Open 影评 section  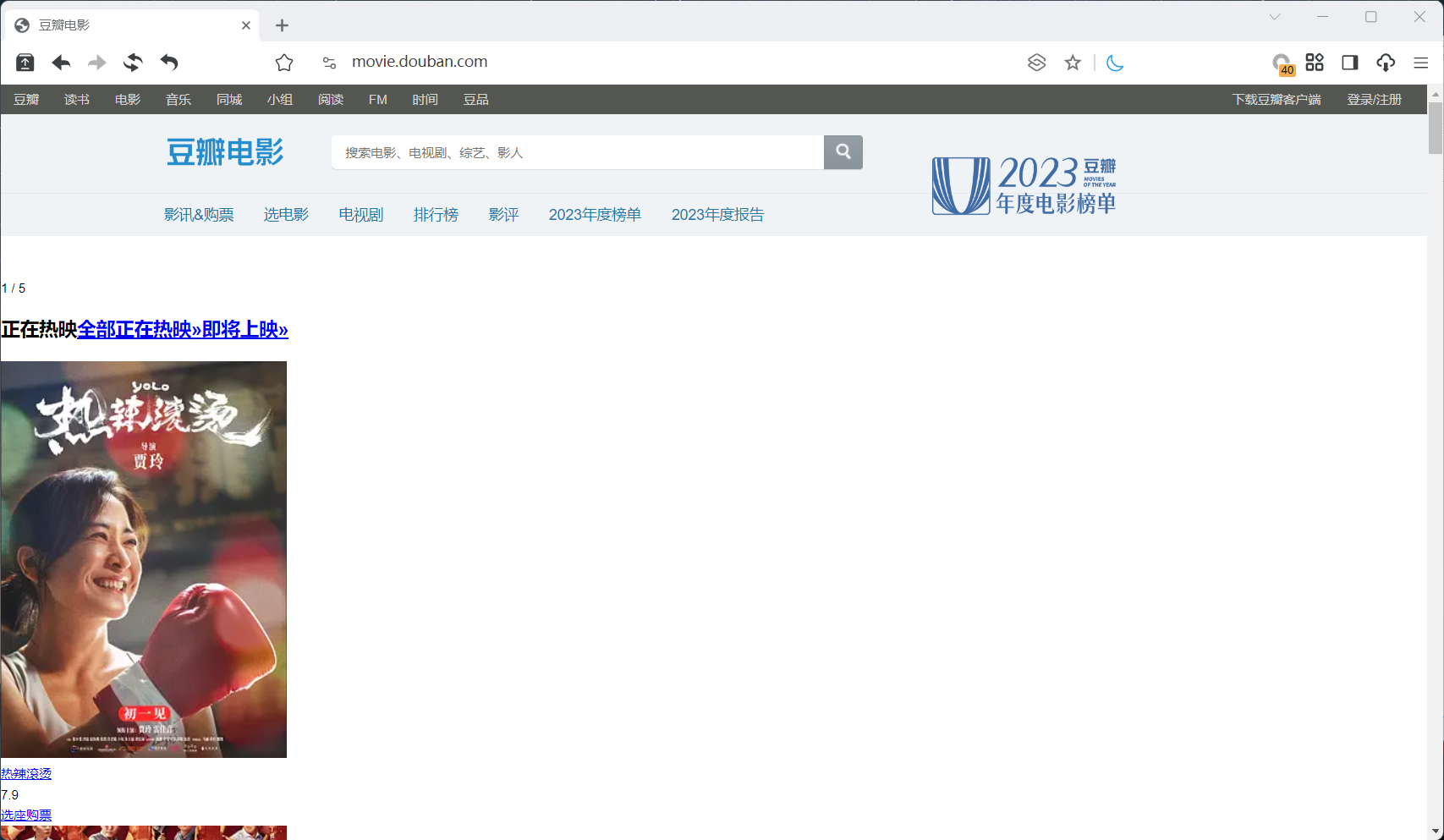pos(503,215)
